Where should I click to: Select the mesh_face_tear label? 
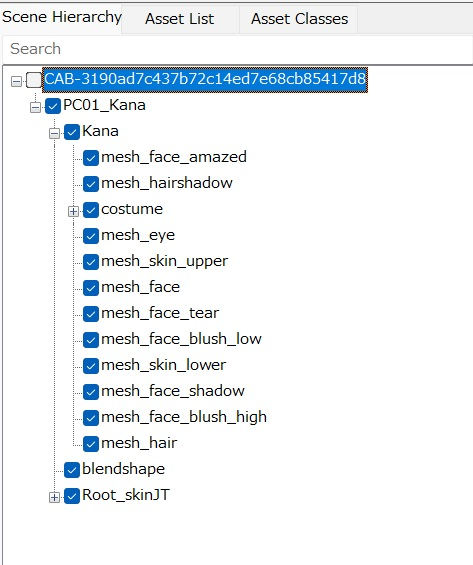(160, 313)
